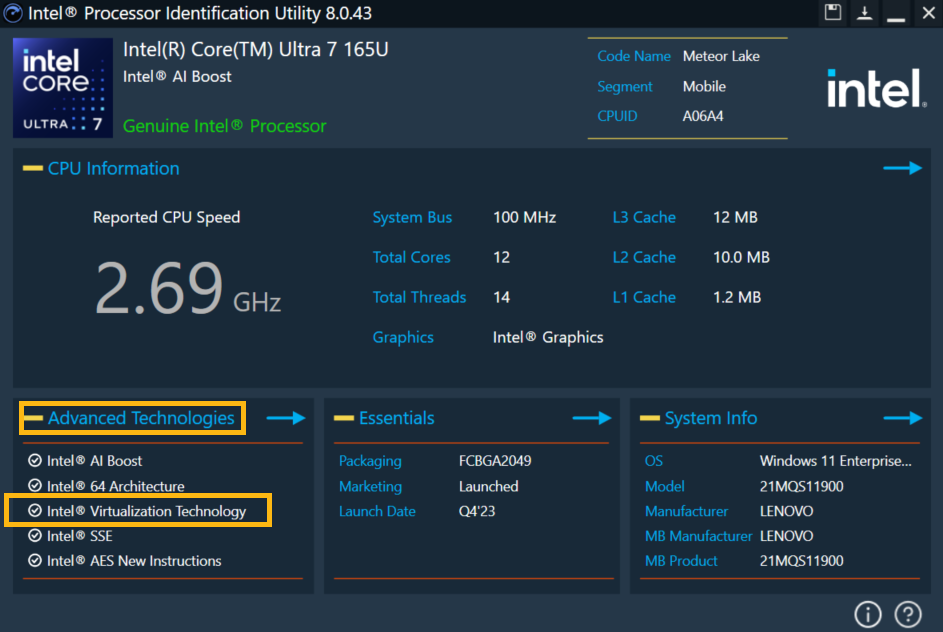Open the help question mark icon
This screenshot has height=632, width=943.
pyautogui.click(x=907, y=613)
